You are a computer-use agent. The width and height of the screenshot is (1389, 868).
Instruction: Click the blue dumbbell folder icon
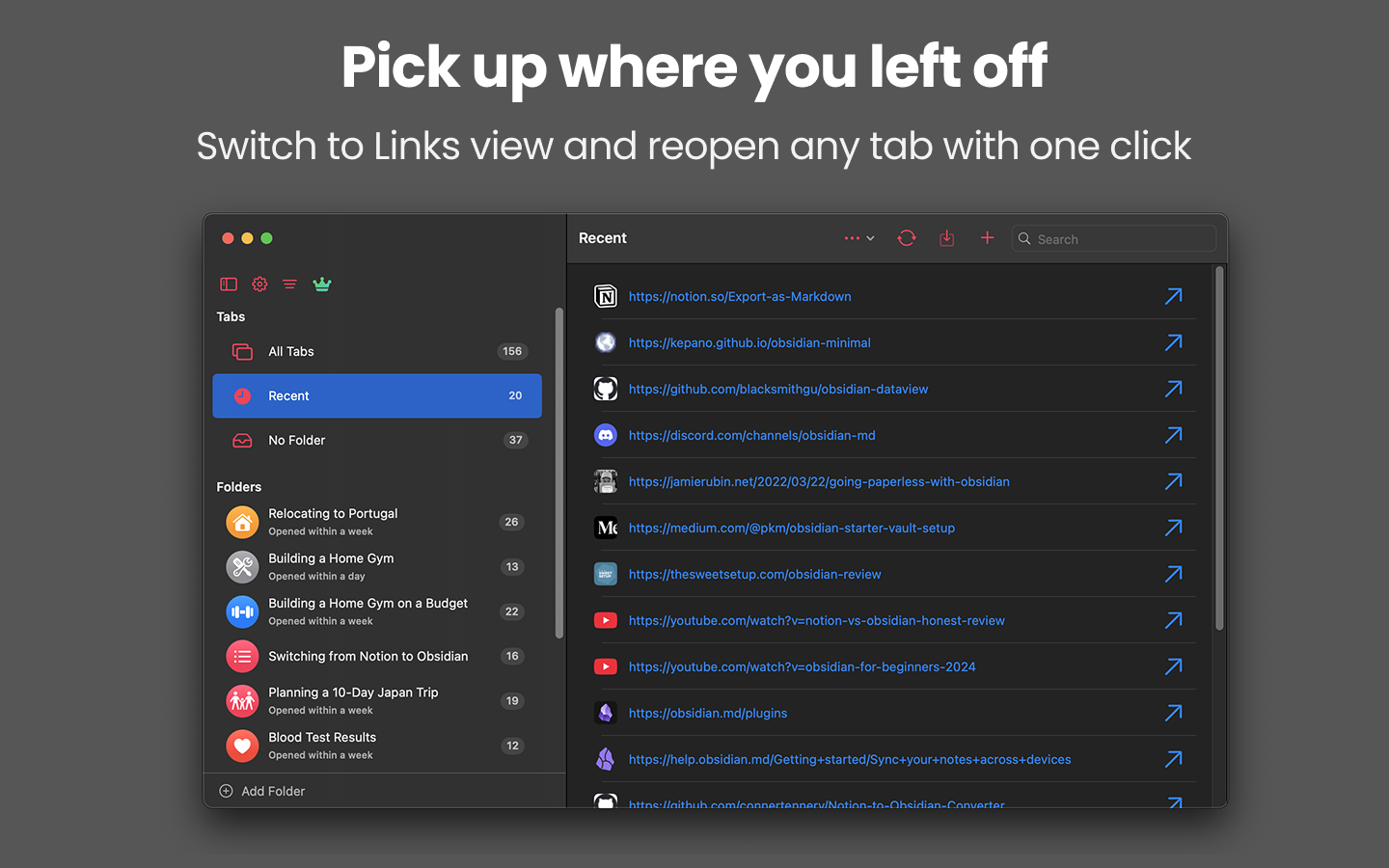pyautogui.click(x=242, y=611)
